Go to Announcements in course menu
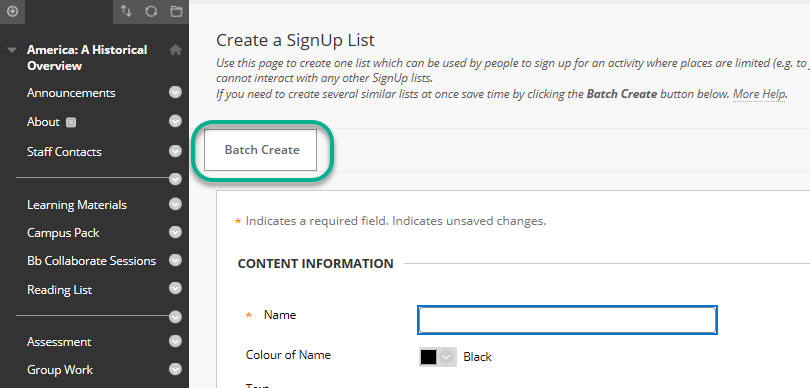 click(x=71, y=93)
